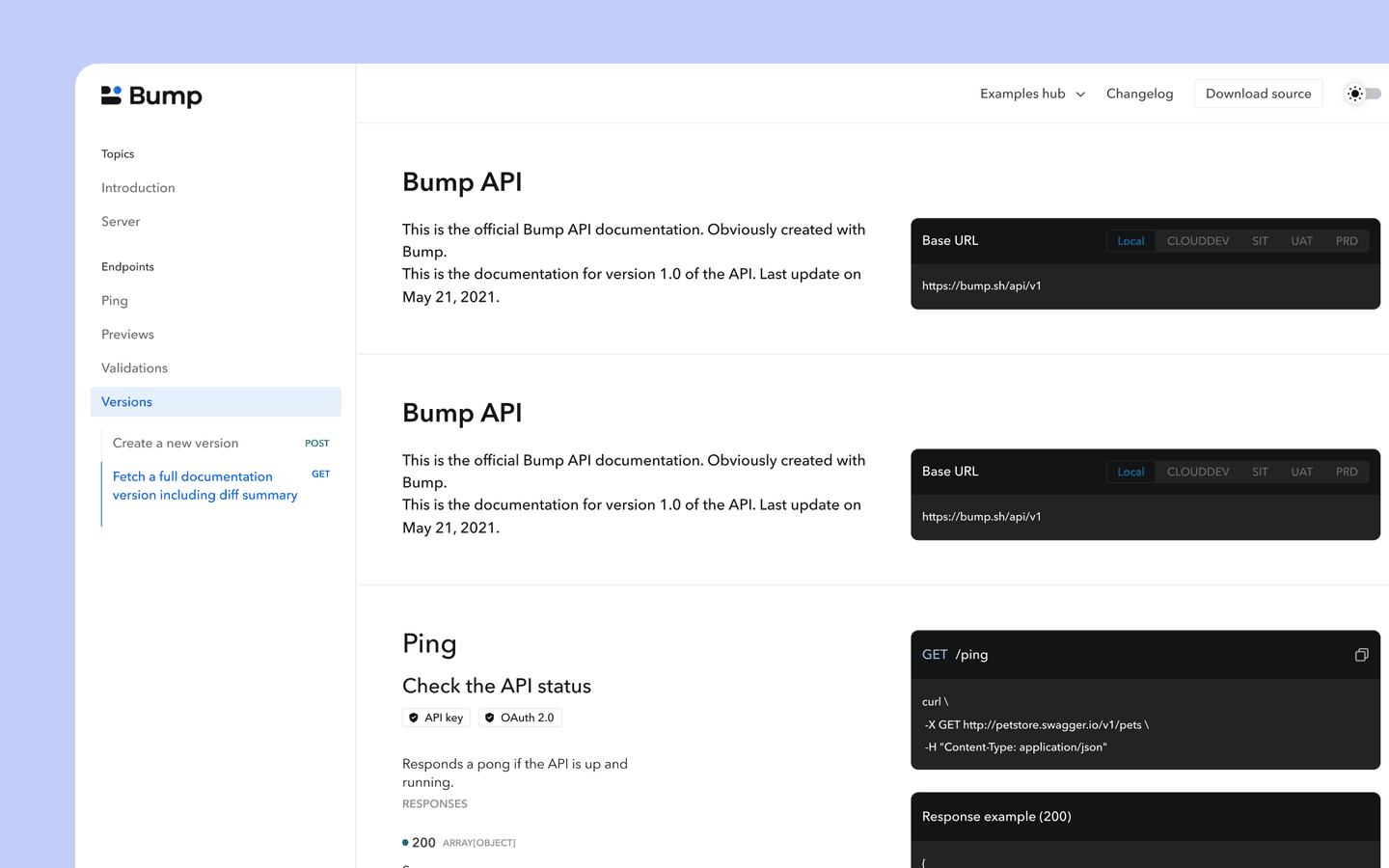This screenshot has width=1389, height=868.
Task: Select Previews in the sidebar
Action: tap(127, 335)
